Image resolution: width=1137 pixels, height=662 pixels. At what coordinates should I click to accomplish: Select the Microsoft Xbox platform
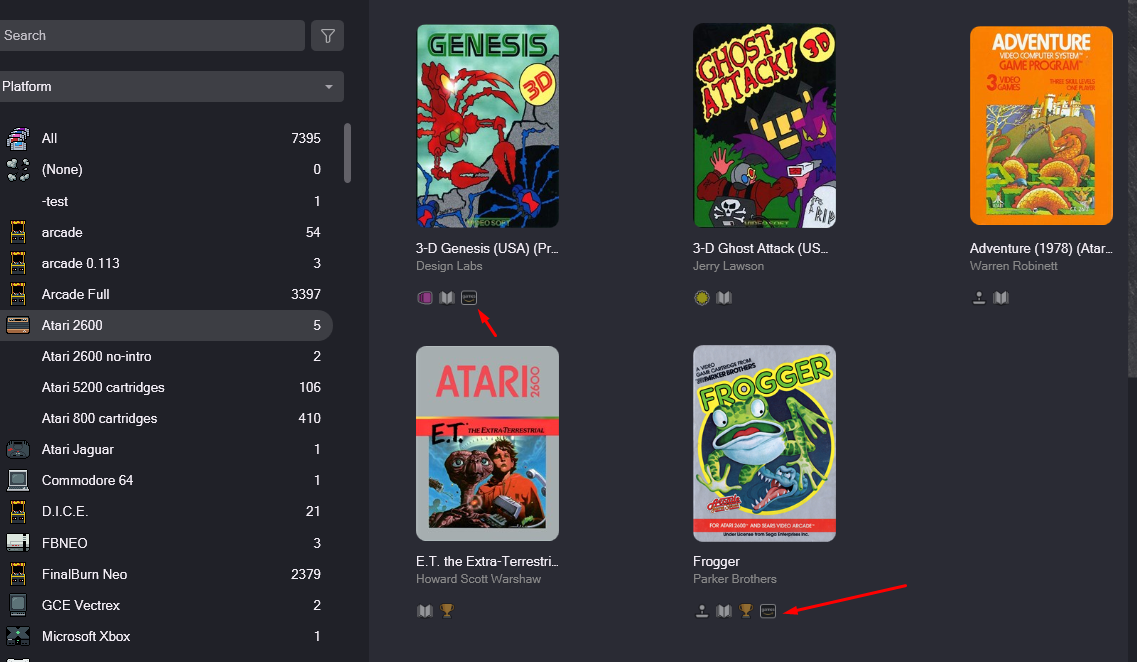click(166, 636)
